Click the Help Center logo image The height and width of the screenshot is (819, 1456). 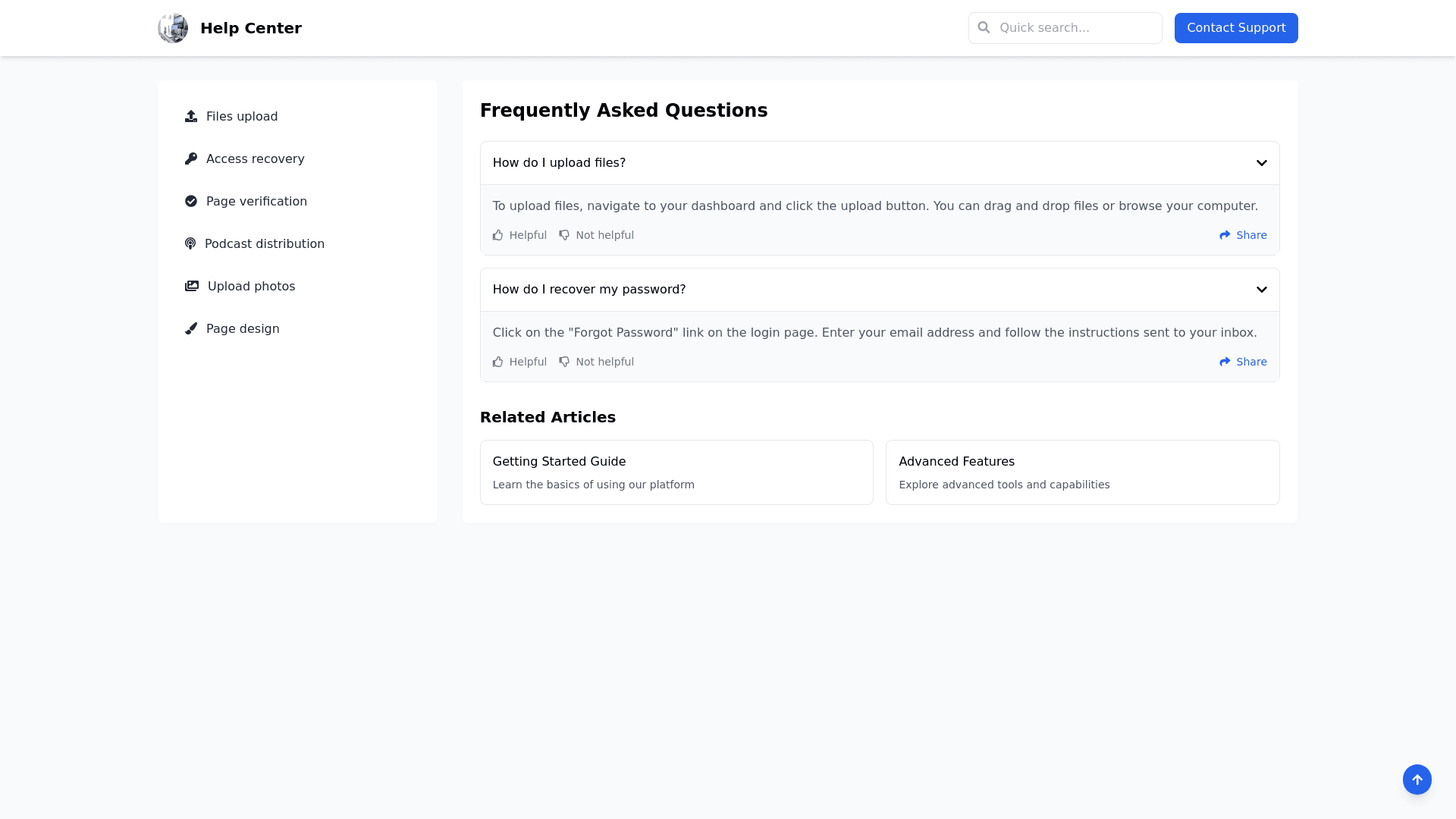coord(173,28)
